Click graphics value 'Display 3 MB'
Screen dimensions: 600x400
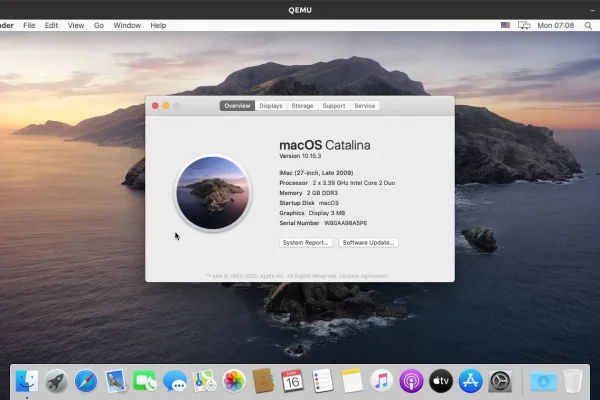(327, 213)
